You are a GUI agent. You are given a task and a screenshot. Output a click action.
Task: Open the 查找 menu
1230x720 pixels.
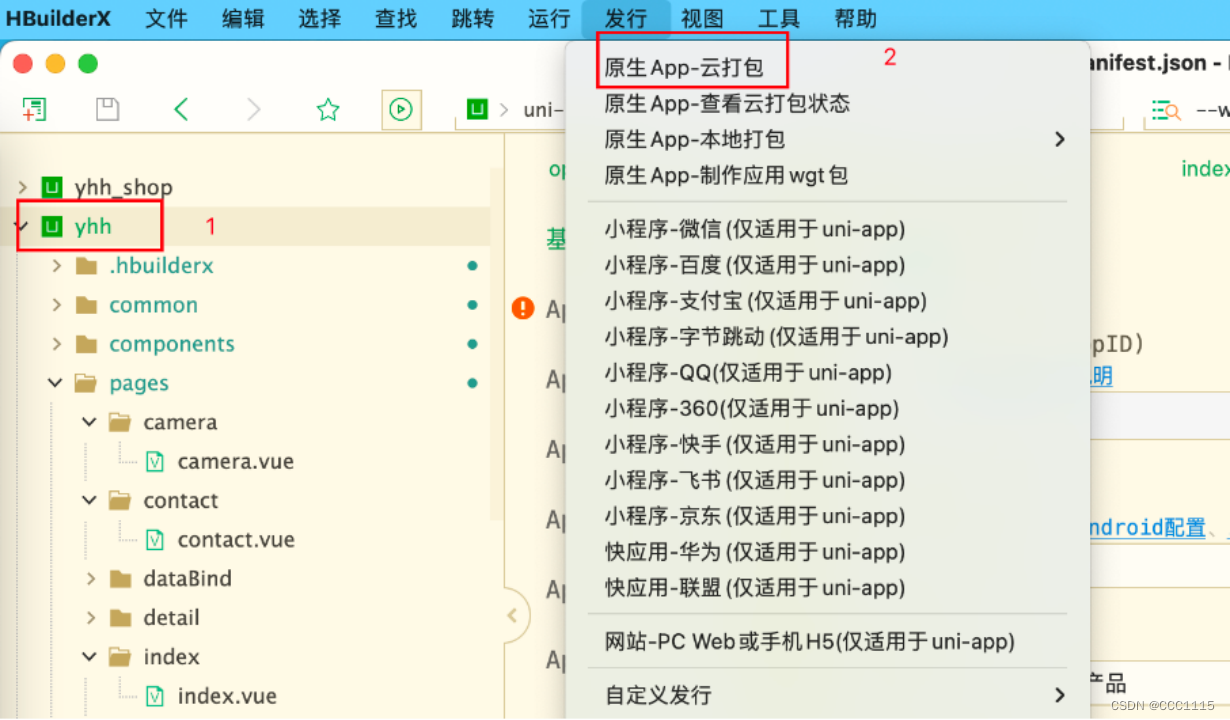click(396, 18)
